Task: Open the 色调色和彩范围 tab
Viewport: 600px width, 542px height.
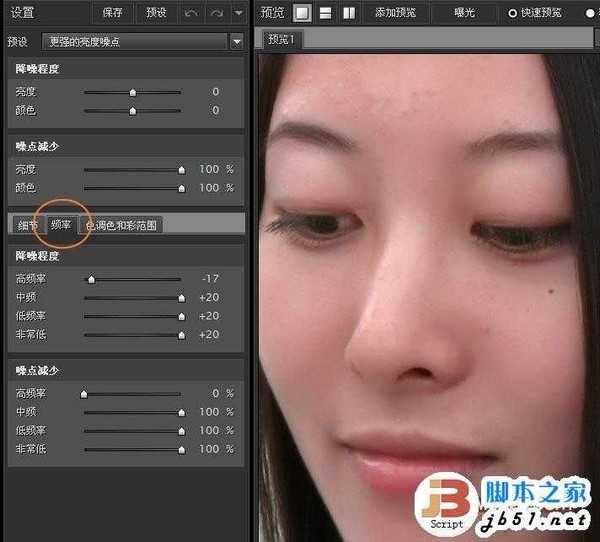Action: coord(121,225)
